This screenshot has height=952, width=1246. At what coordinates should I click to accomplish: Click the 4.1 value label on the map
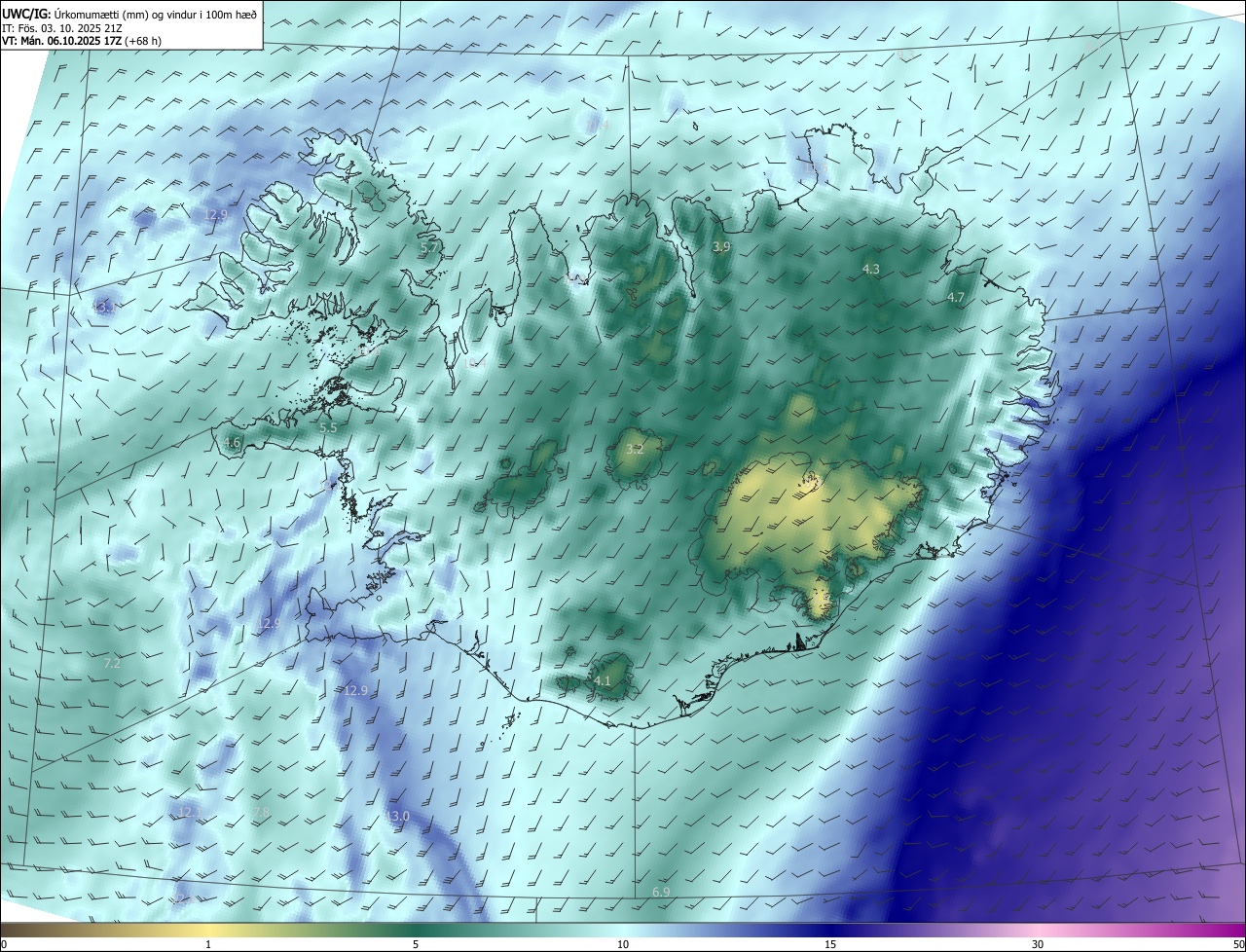click(603, 681)
